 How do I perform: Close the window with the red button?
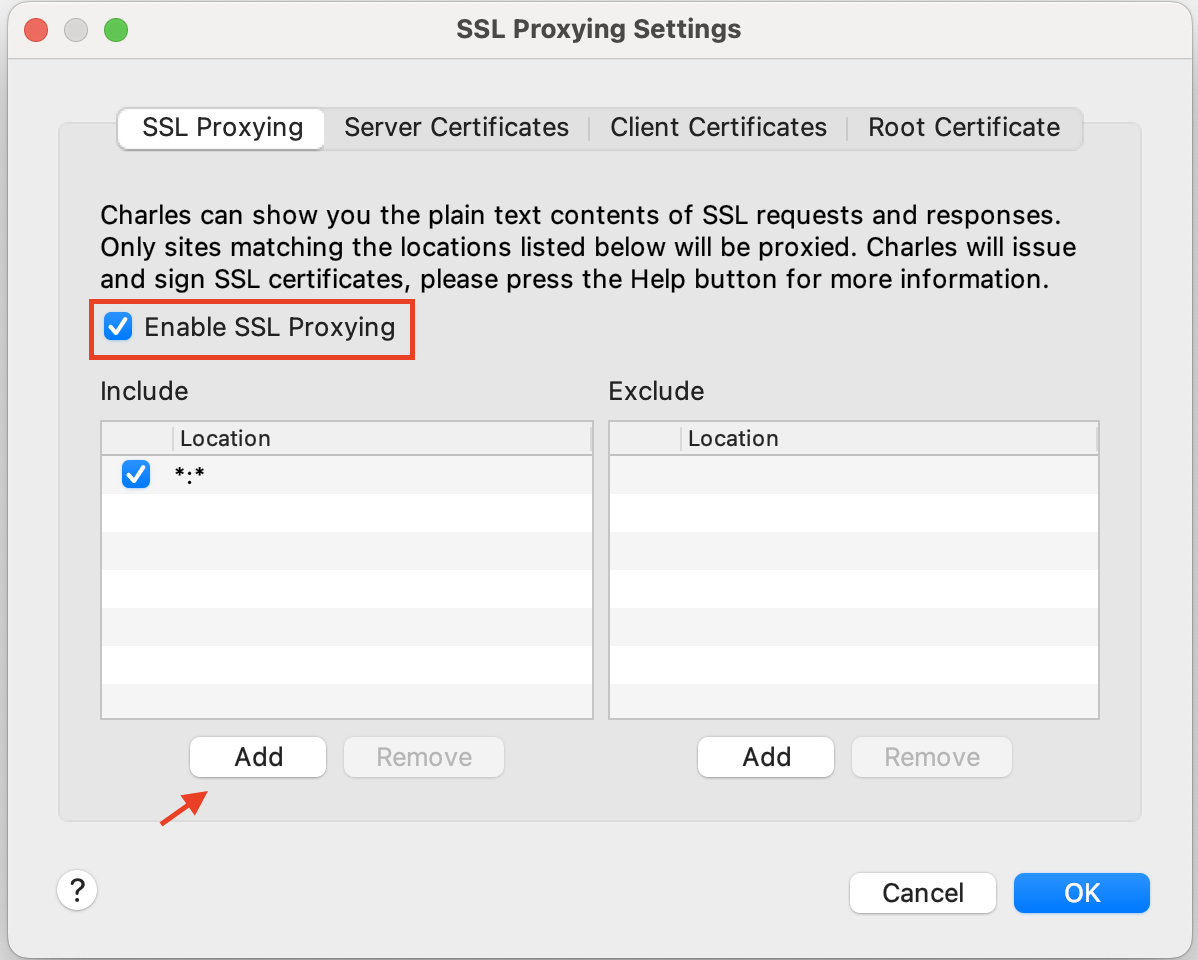pyautogui.click(x=37, y=30)
